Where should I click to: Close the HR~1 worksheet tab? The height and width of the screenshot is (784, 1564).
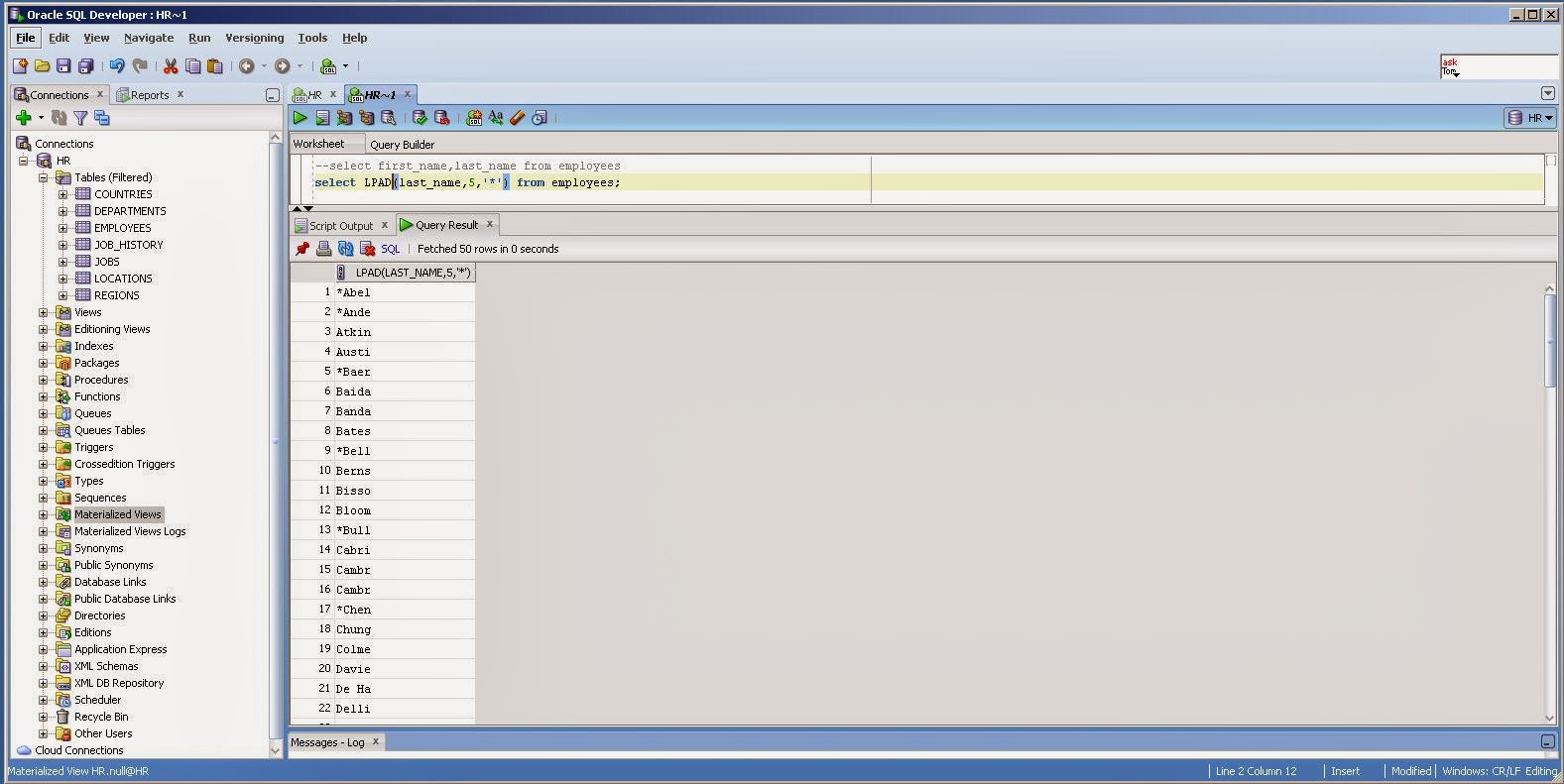[x=407, y=94]
